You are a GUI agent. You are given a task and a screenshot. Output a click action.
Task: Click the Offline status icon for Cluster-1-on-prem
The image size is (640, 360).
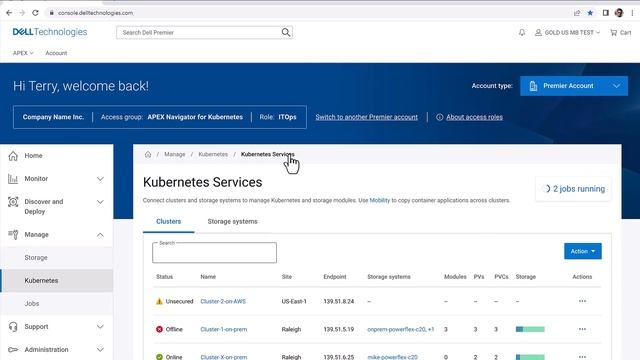click(x=159, y=329)
